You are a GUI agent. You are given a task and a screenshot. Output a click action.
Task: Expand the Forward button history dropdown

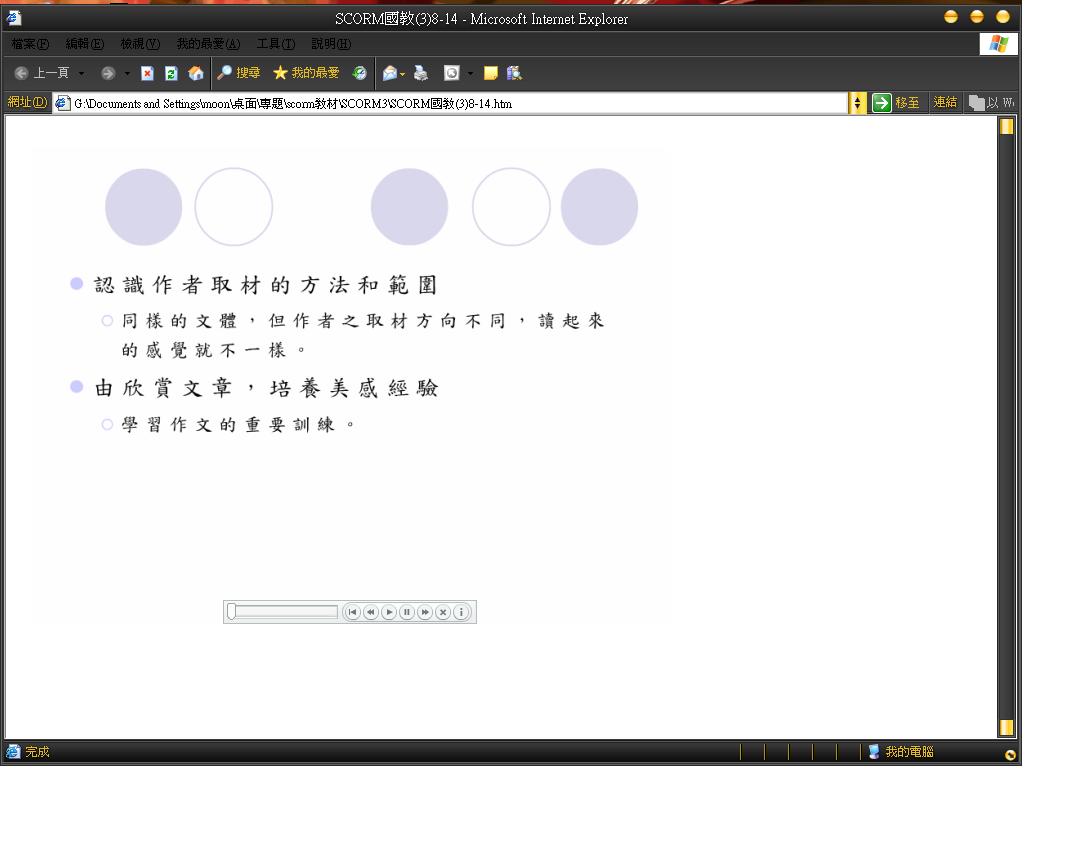pyautogui.click(x=127, y=74)
